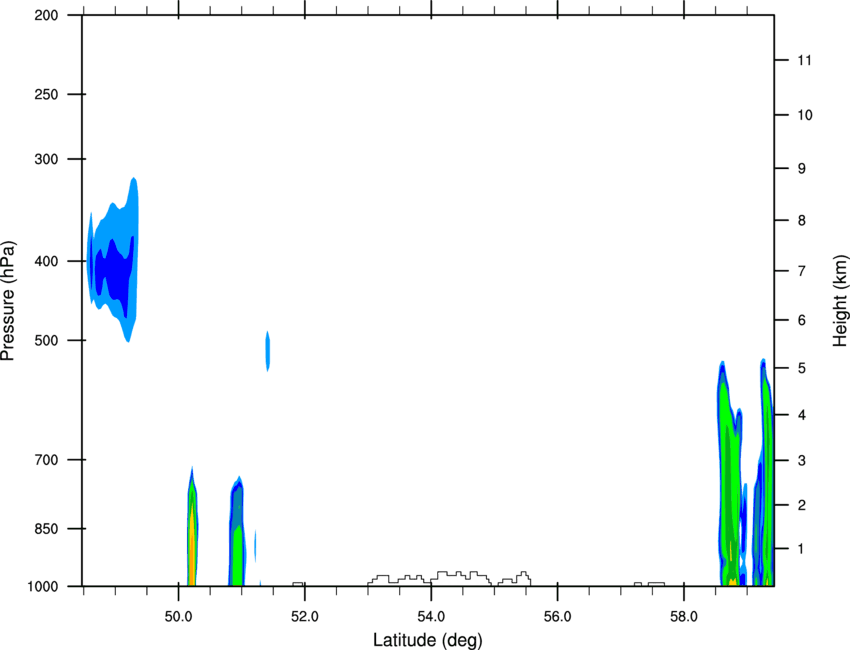The height and width of the screenshot is (650, 850).
Task: Click the 58.0 latitude tick label
Action: (684, 617)
